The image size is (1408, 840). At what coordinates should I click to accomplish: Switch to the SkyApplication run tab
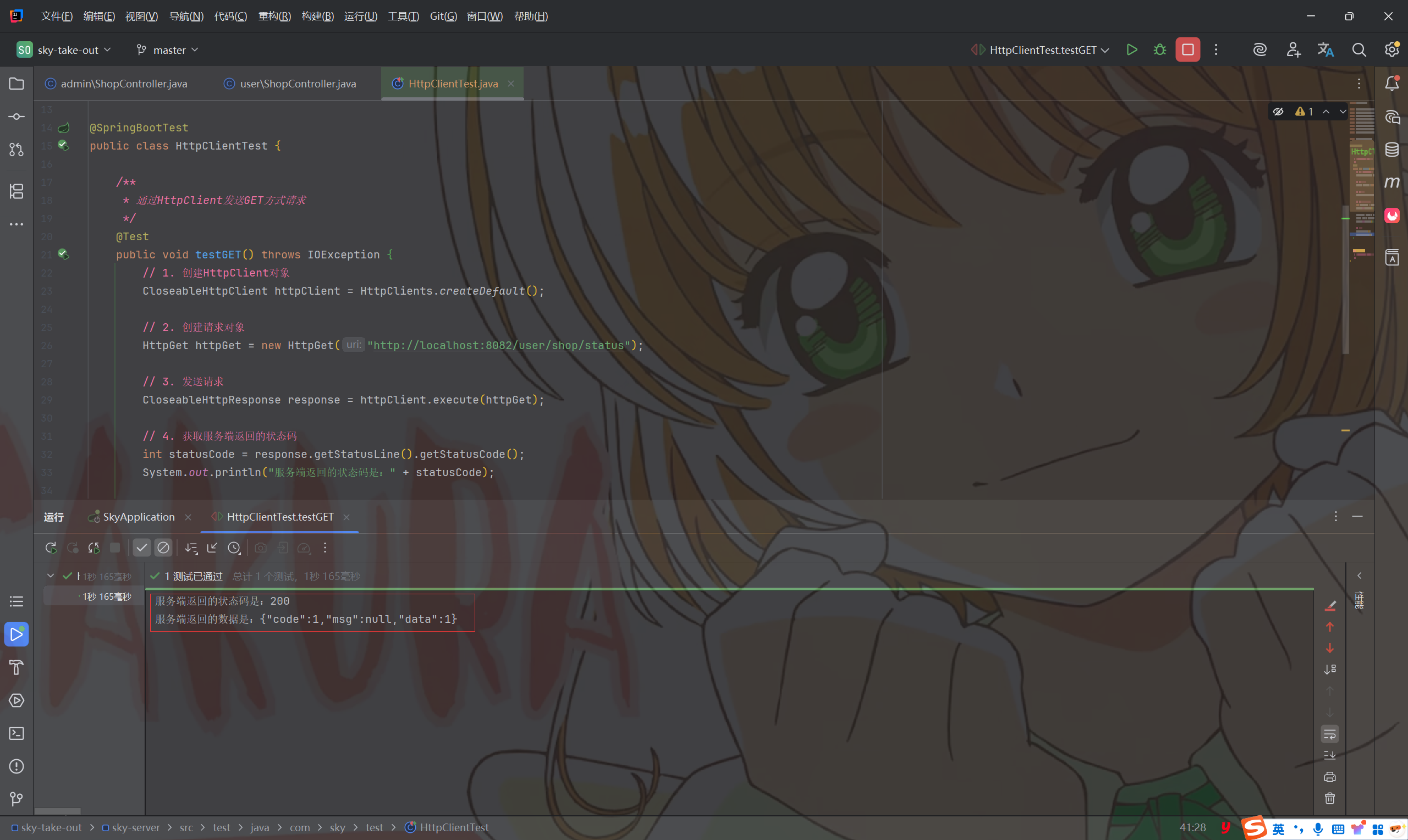pyautogui.click(x=139, y=517)
